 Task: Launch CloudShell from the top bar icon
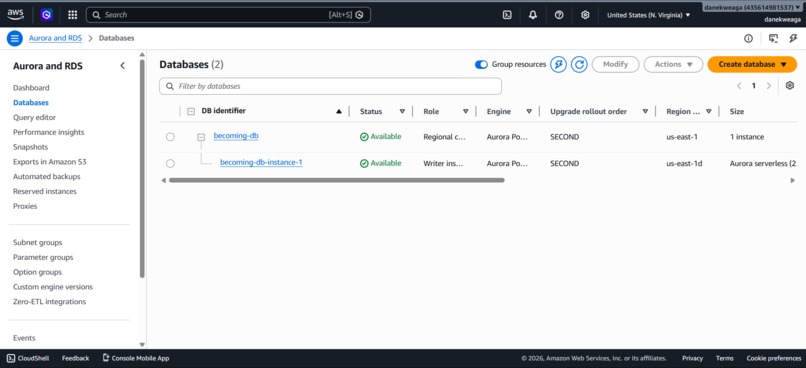pyautogui.click(x=507, y=15)
